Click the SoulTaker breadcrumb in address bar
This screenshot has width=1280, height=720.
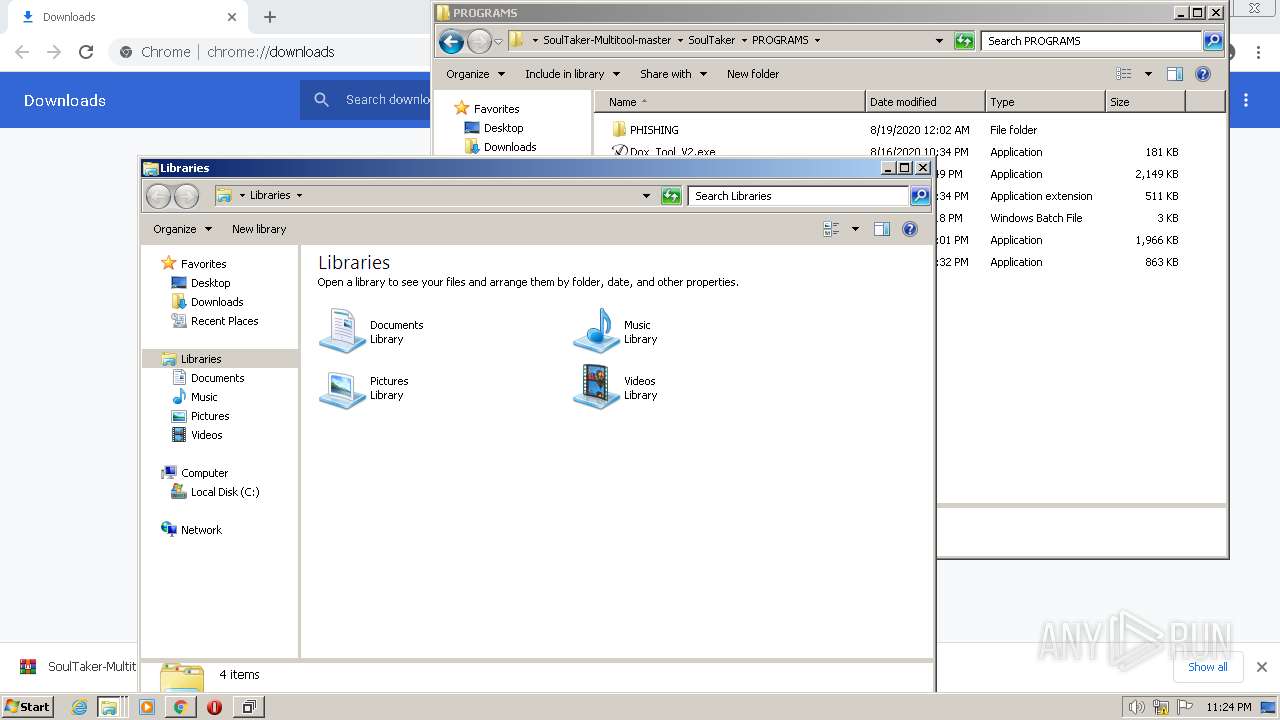[x=711, y=41]
